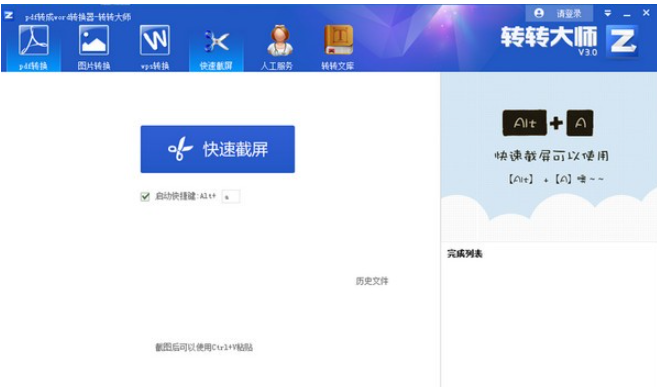Close the 转转大师 window
The width and height of the screenshot is (657, 387).
click(x=646, y=13)
